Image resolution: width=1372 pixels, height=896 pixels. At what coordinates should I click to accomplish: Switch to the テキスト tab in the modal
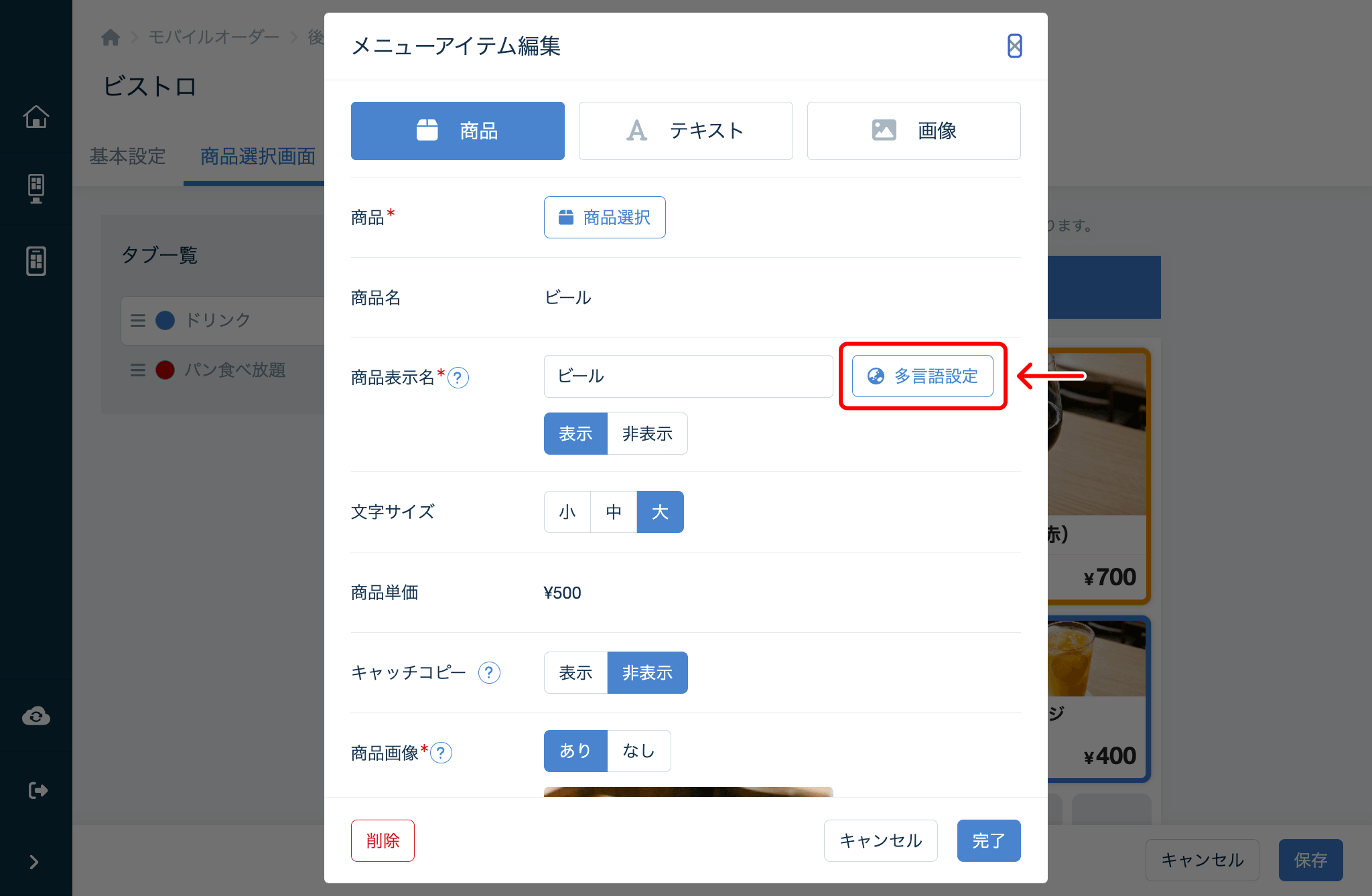click(x=685, y=131)
